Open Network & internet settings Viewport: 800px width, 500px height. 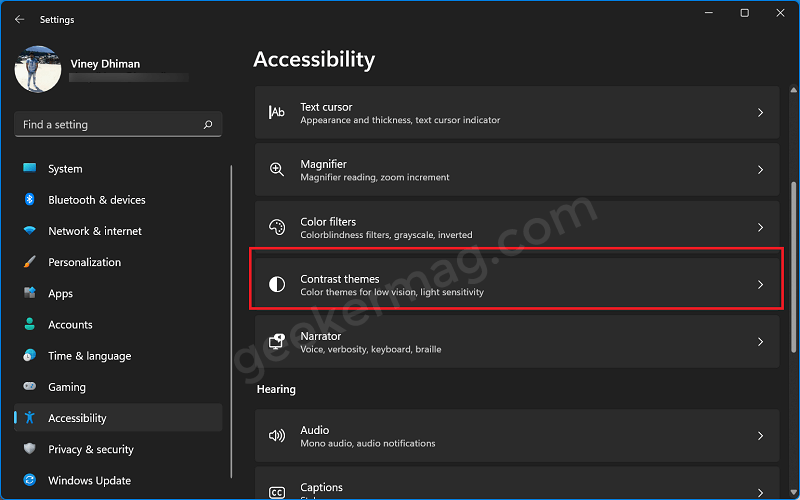tap(118, 231)
